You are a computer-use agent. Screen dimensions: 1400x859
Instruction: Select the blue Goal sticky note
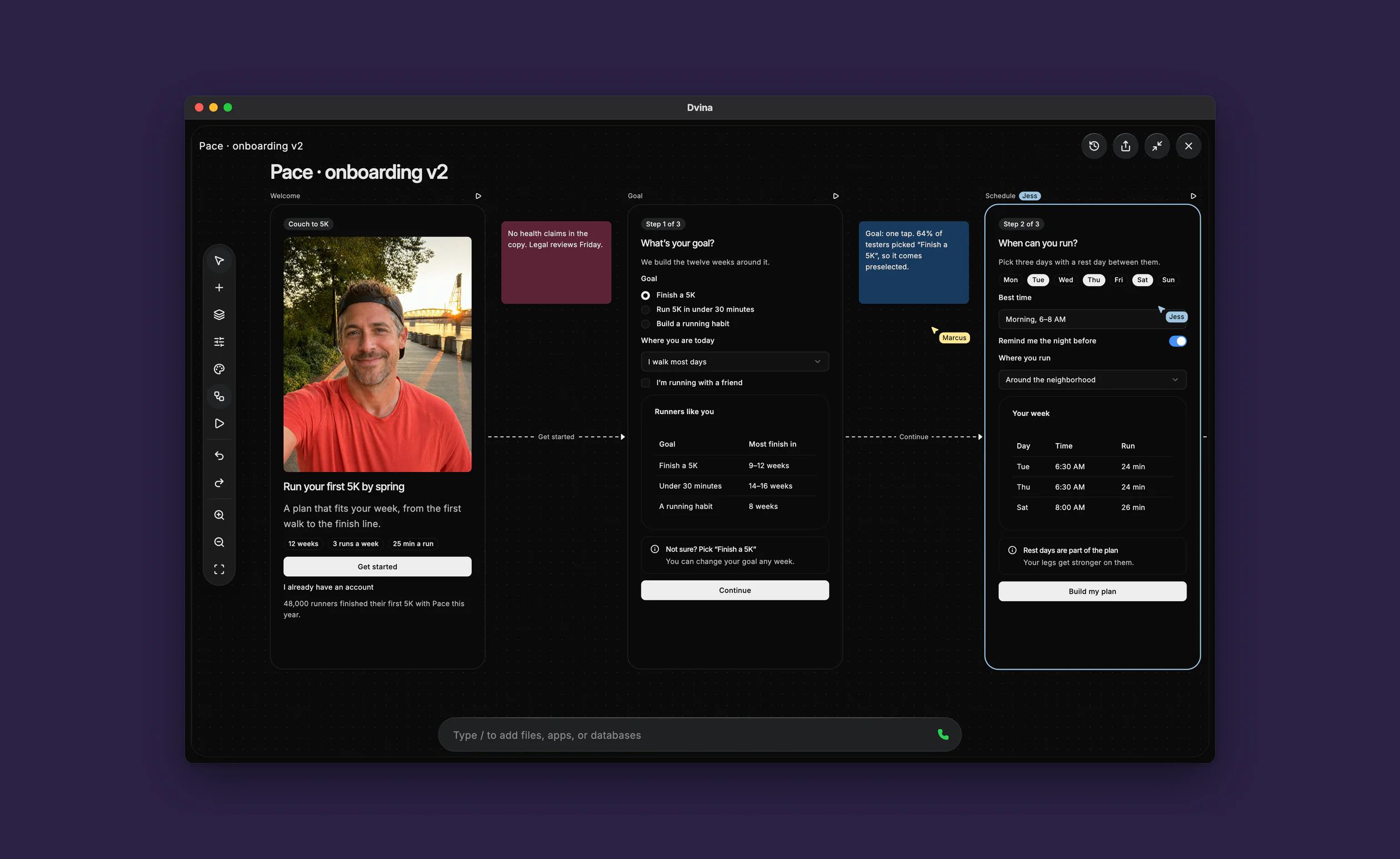coord(913,263)
